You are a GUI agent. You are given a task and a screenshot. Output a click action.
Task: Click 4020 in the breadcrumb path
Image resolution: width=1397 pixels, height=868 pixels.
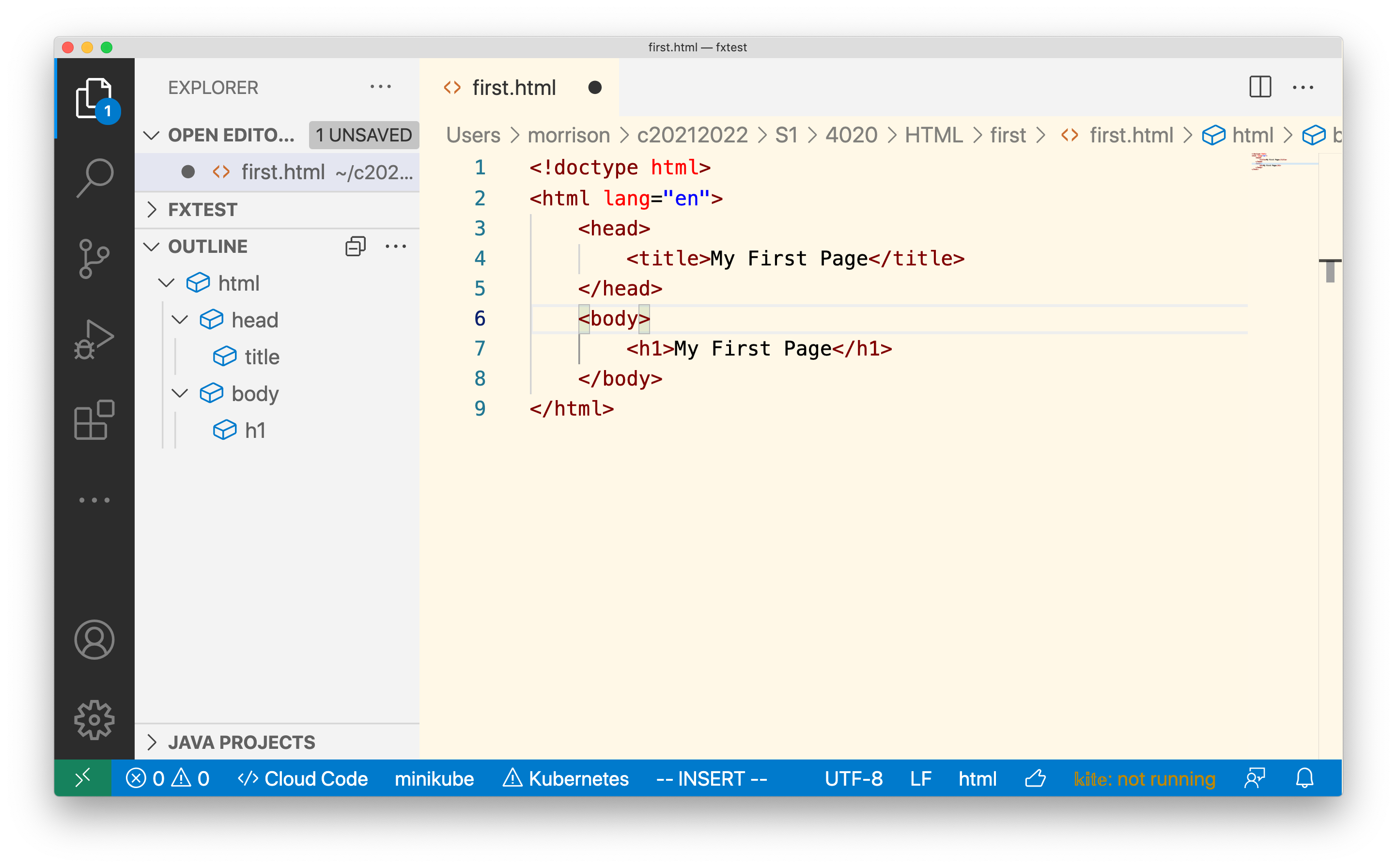[851, 136]
